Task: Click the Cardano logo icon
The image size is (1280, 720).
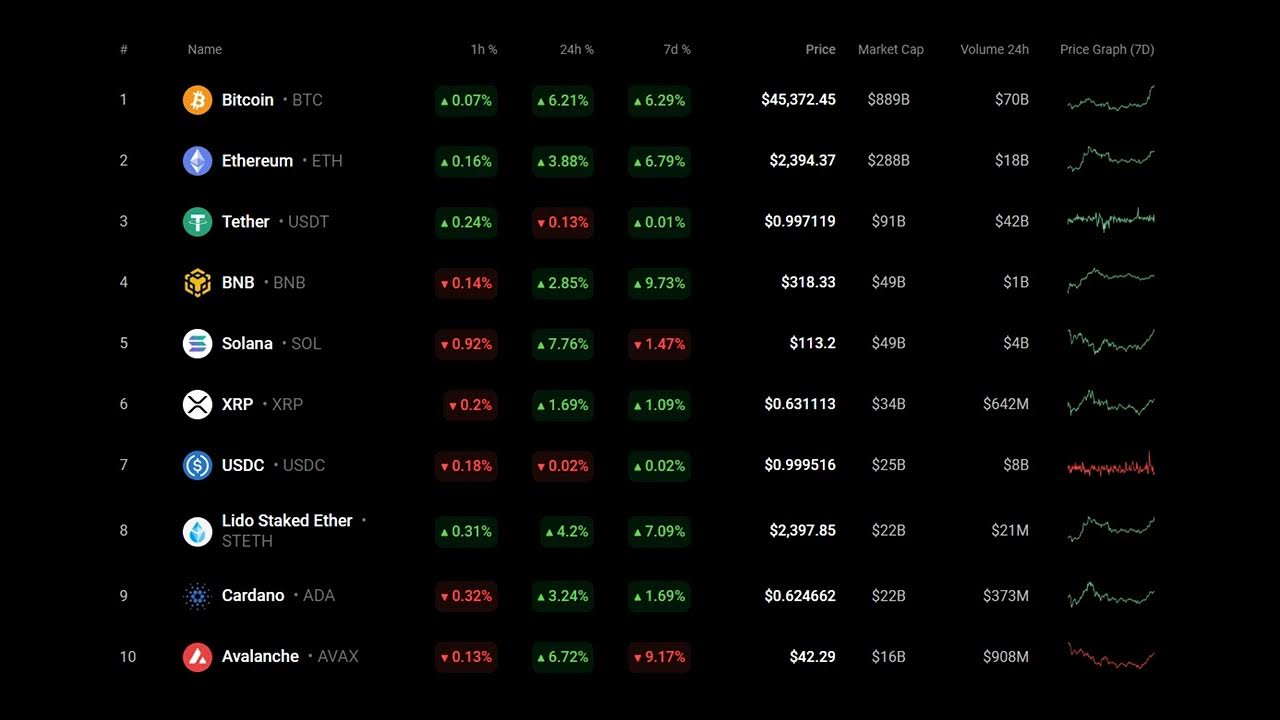Action: point(197,596)
